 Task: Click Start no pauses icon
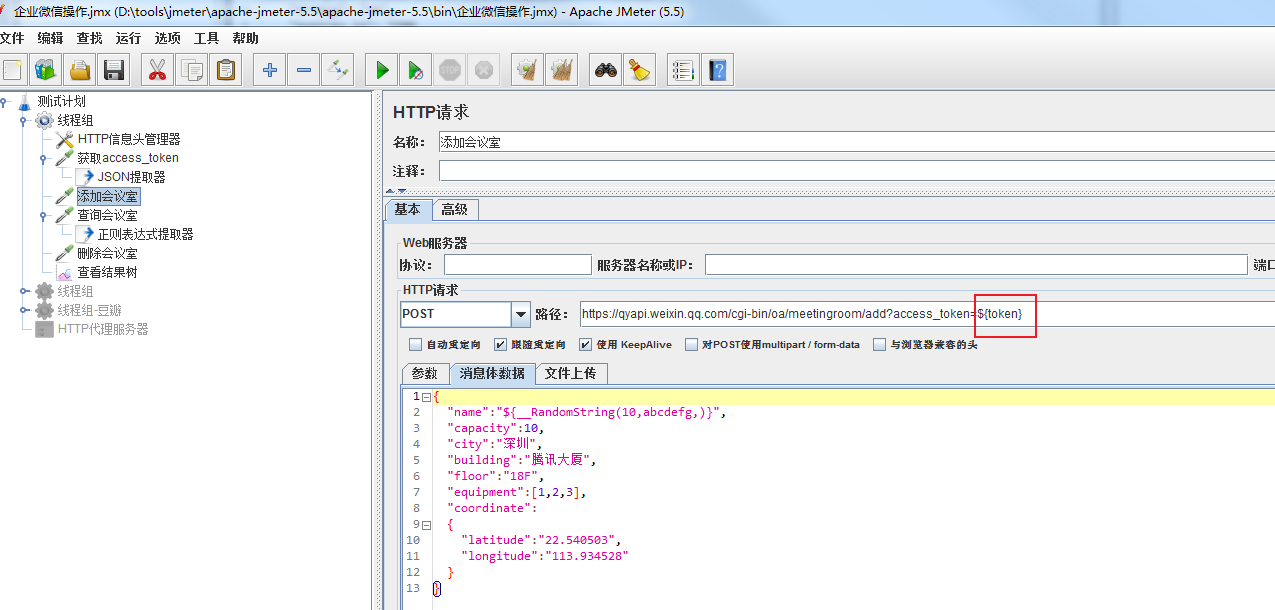[x=414, y=70]
